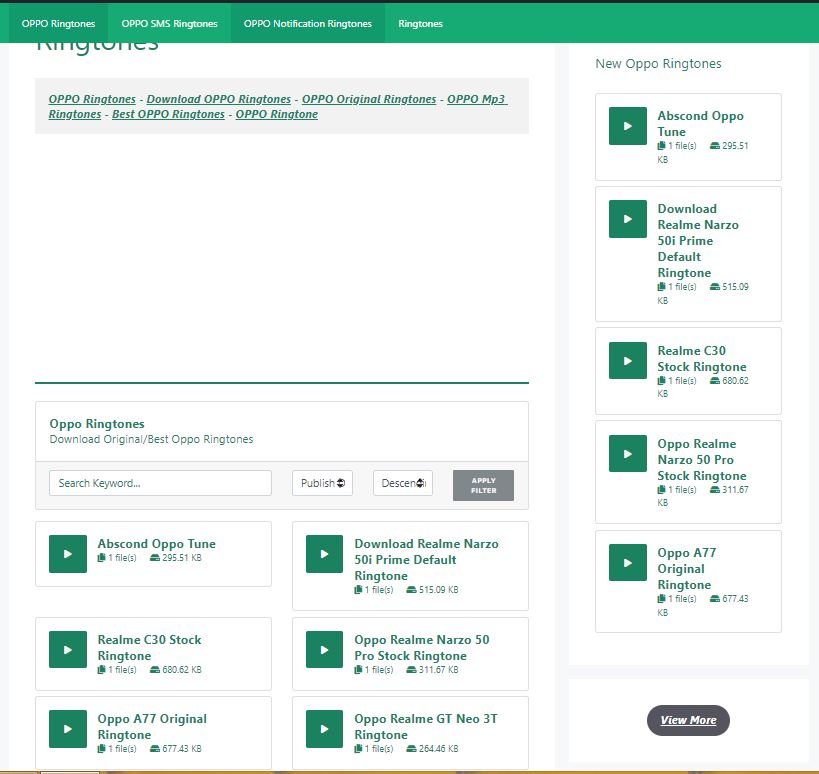
Task: Play Oppo Realme Narzo 50 Pro in the sidebar
Action: coord(627,453)
